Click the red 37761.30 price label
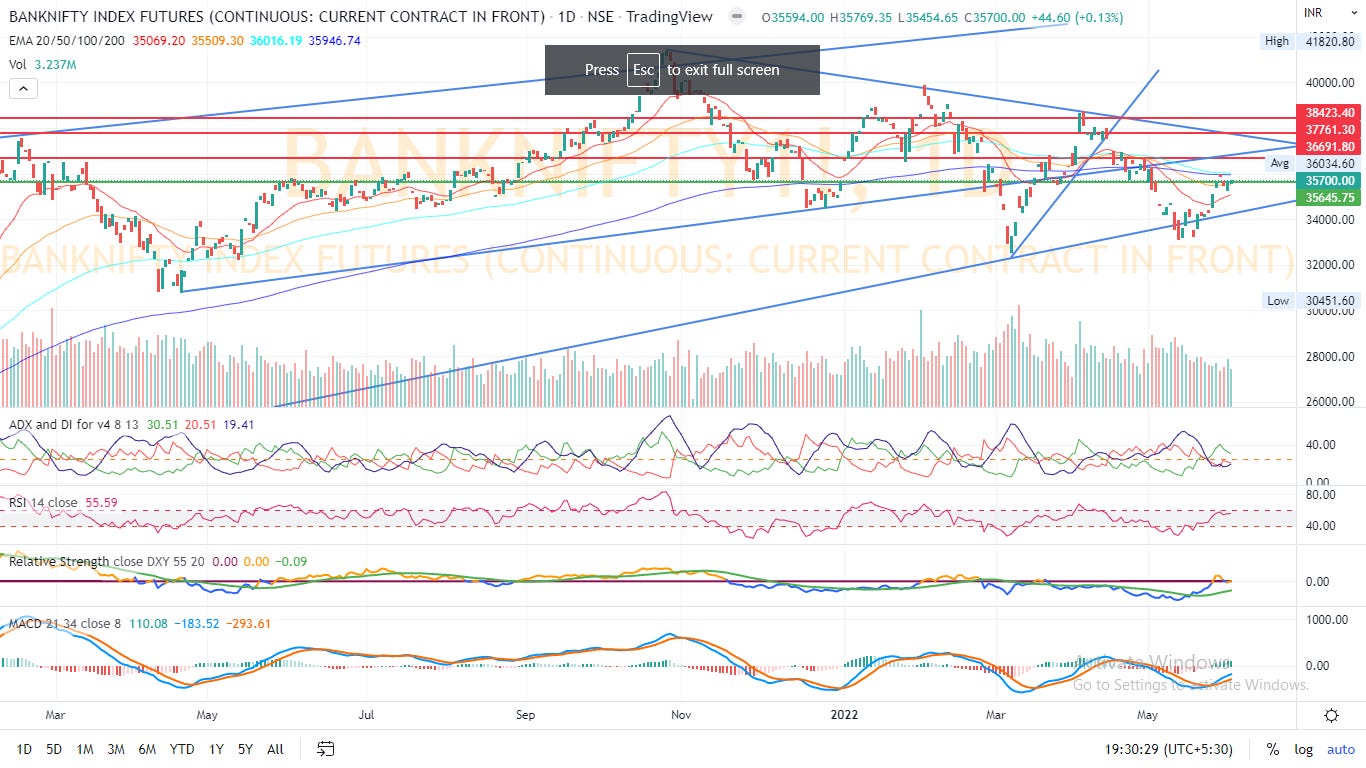The height and width of the screenshot is (768, 1366). point(1329,129)
